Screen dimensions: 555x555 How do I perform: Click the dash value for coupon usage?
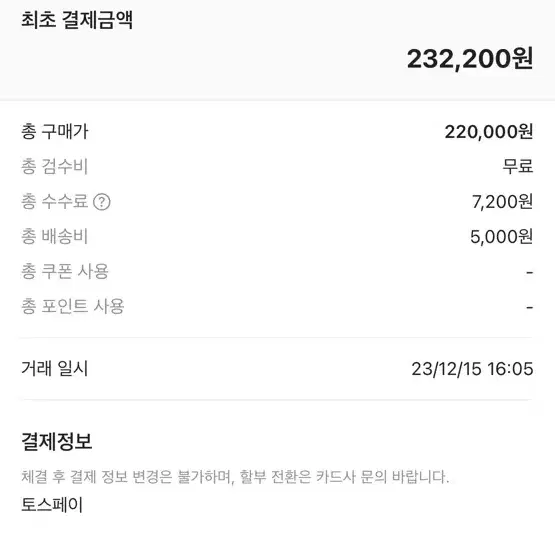tap(530, 272)
